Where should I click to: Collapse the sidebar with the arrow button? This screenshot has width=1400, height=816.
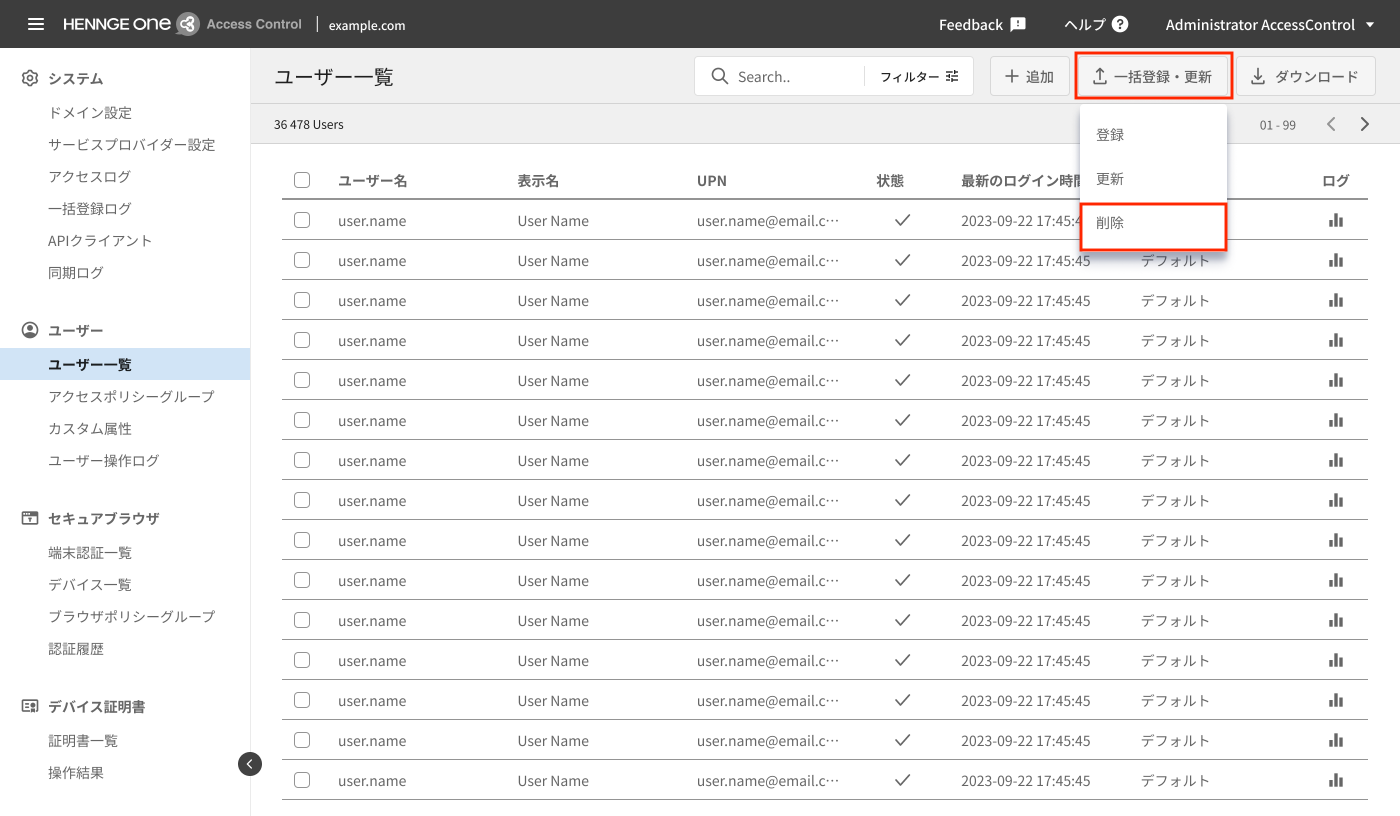pos(250,764)
